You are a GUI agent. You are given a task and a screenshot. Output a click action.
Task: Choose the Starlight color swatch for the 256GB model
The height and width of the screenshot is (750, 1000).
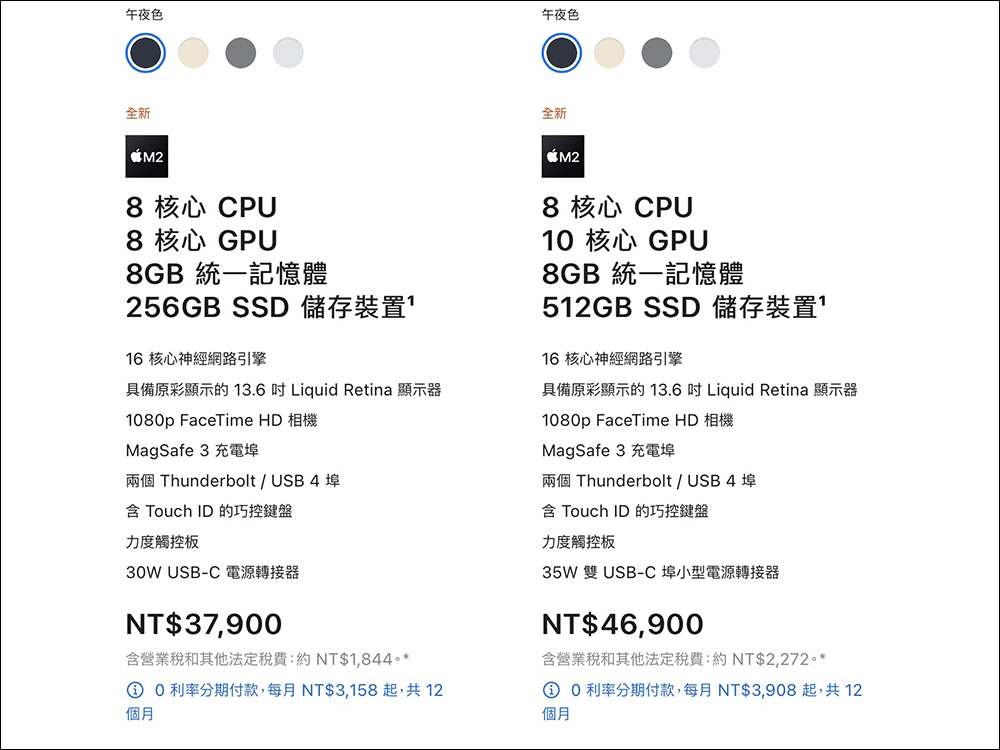point(193,53)
